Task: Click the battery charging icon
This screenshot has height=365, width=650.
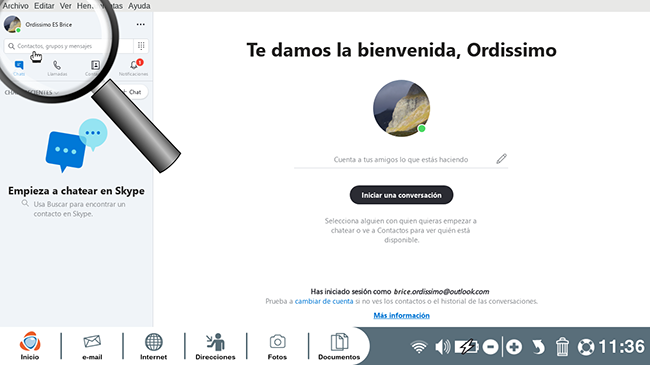Action: tap(466, 347)
